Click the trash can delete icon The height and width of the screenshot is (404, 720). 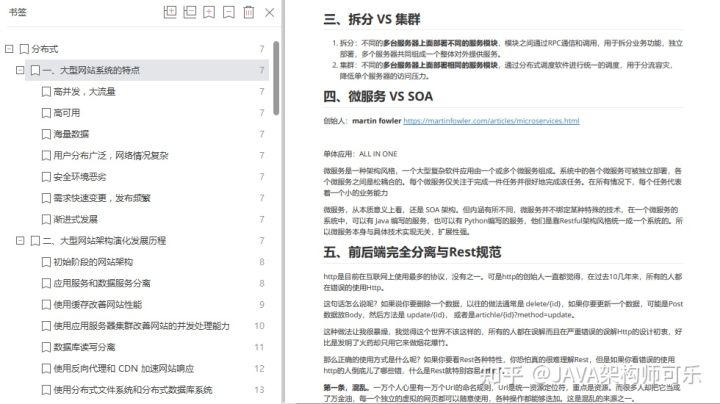(248, 12)
